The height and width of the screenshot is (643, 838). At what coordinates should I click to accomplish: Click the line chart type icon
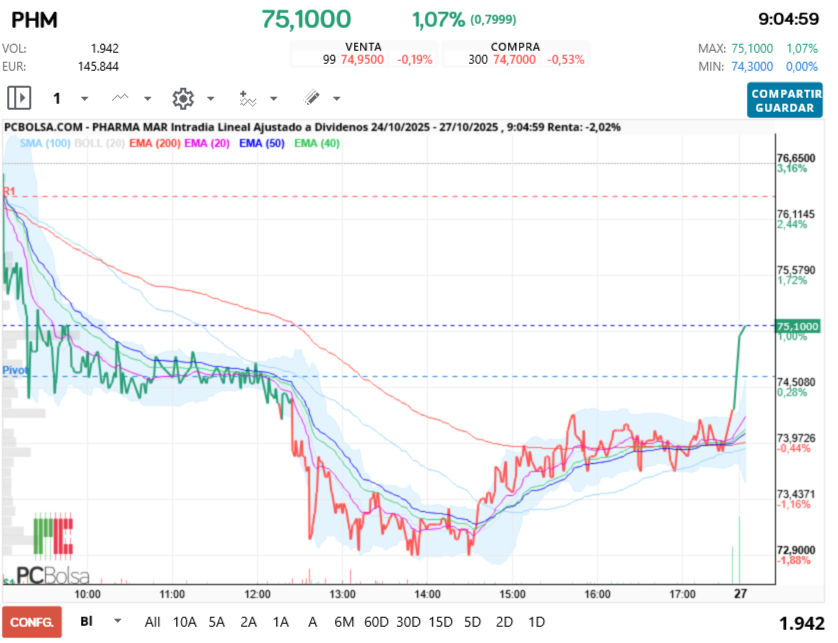tap(121, 98)
